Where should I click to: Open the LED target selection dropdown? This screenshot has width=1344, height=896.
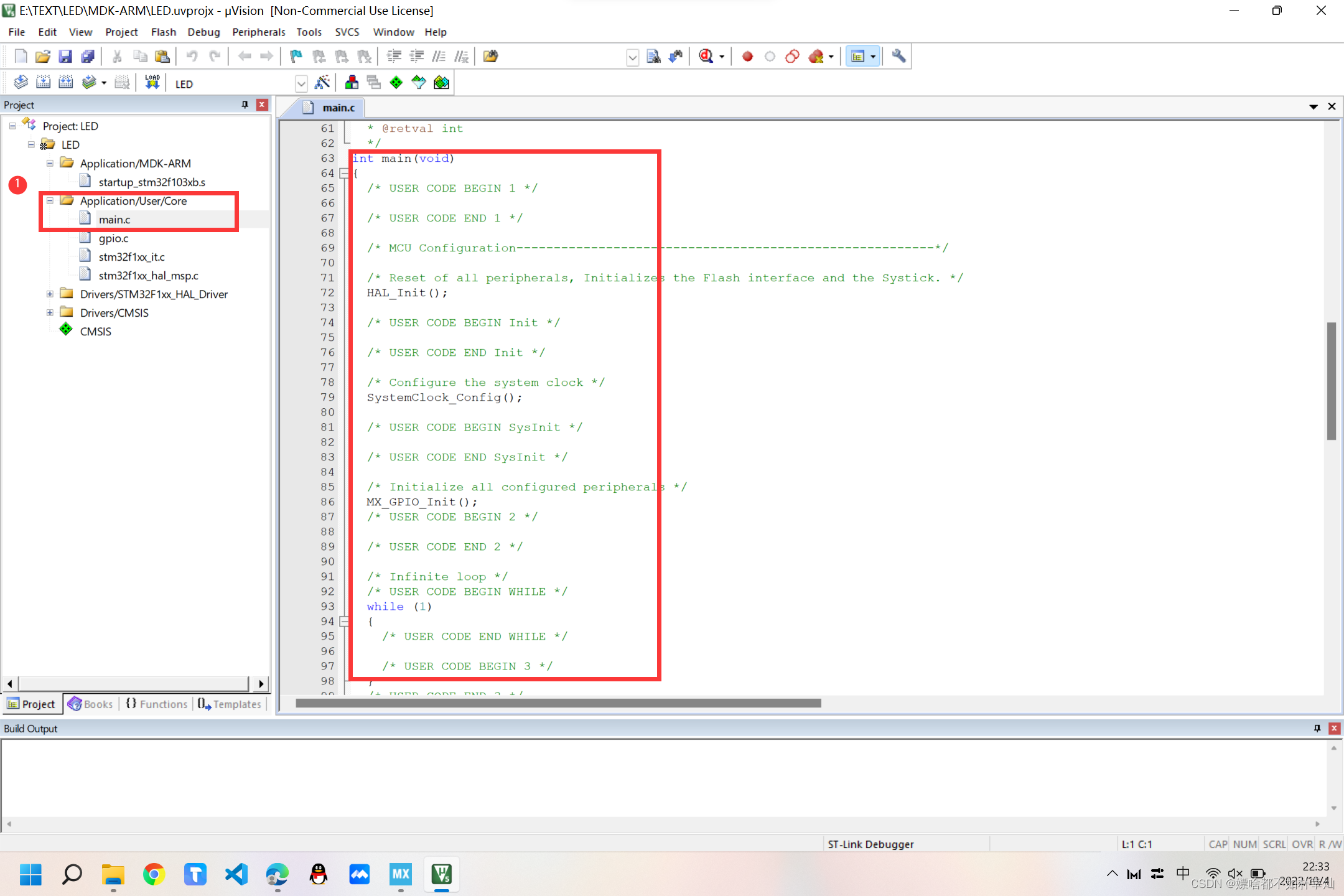click(x=301, y=83)
